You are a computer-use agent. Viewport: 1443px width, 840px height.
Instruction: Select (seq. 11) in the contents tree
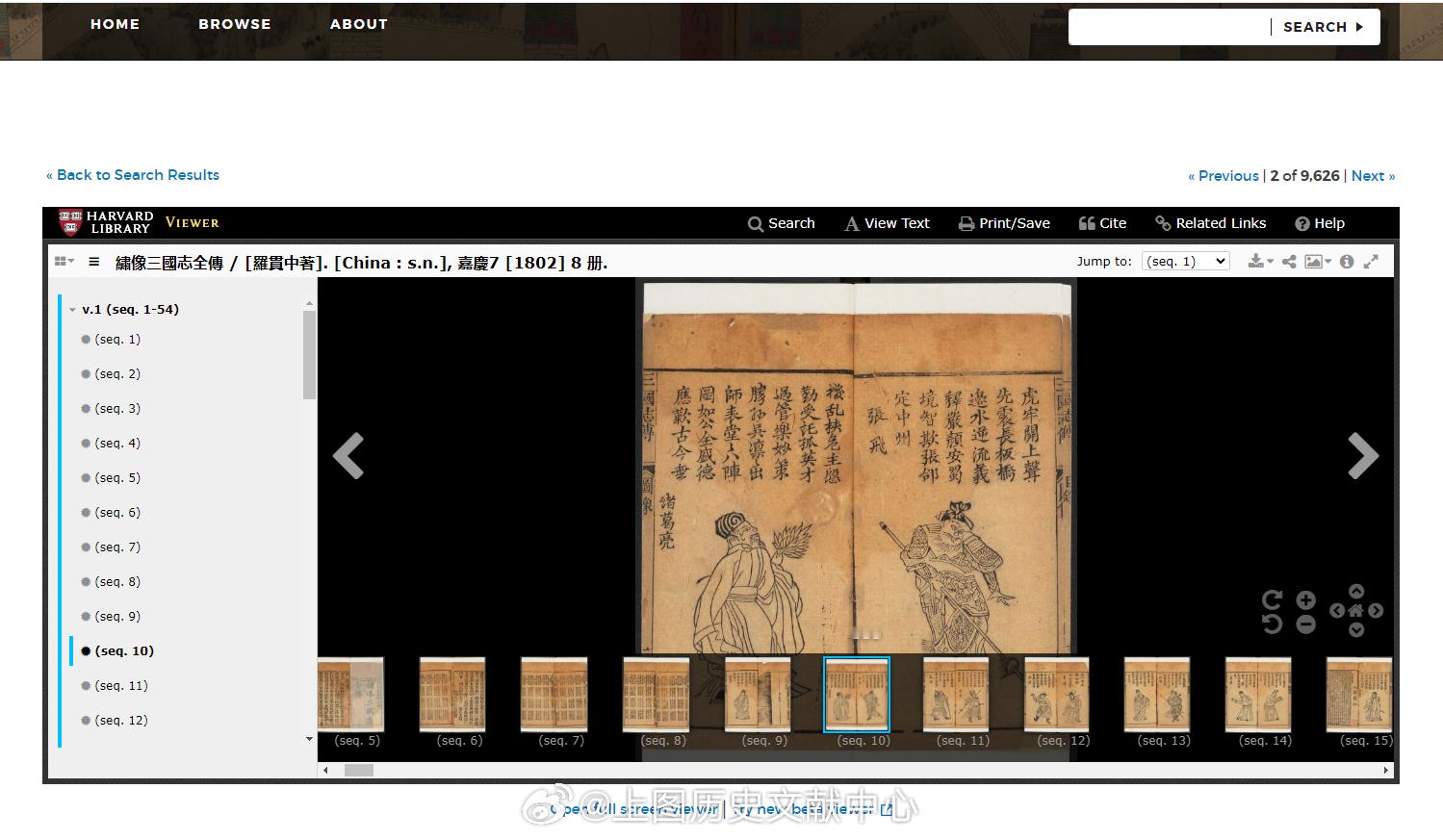pyautogui.click(x=121, y=685)
